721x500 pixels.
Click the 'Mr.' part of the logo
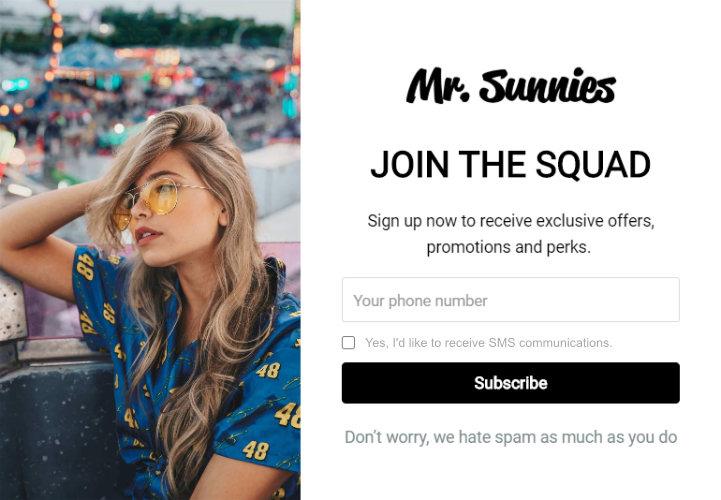point(437,86)
